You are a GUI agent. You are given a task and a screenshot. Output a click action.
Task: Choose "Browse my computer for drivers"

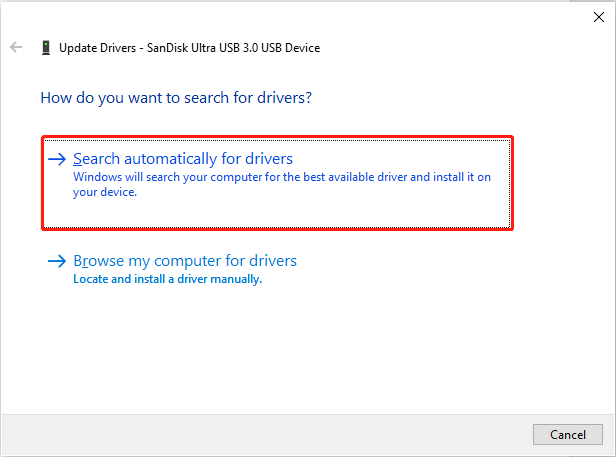pos(185,261)
